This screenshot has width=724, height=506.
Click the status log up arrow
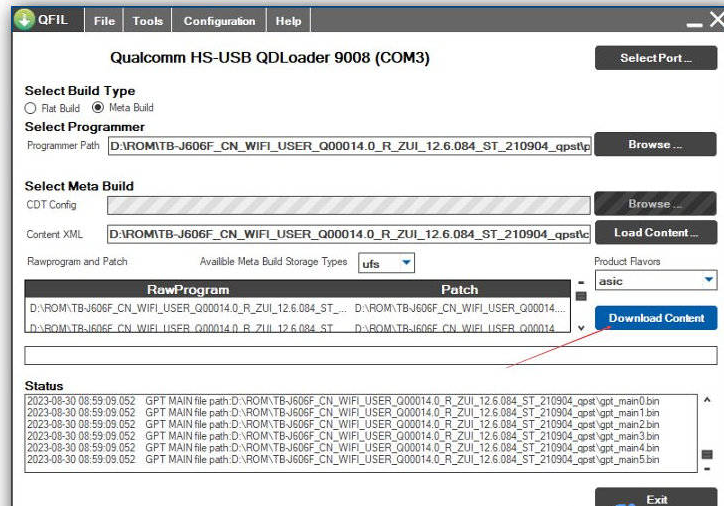(707, 400)
